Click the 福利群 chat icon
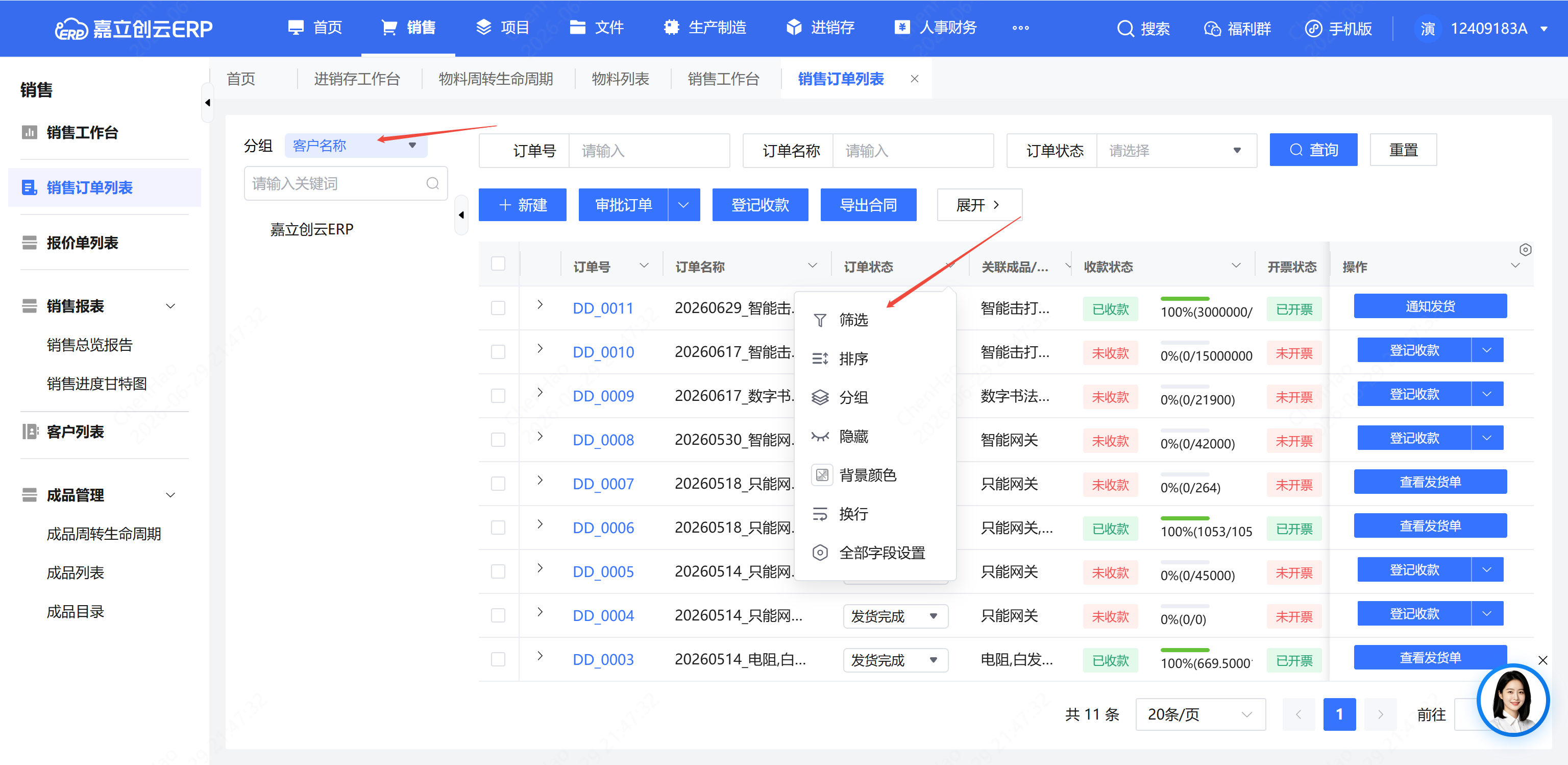Viewport: 1568px width, 765px height. click(x=1212, y=29)
